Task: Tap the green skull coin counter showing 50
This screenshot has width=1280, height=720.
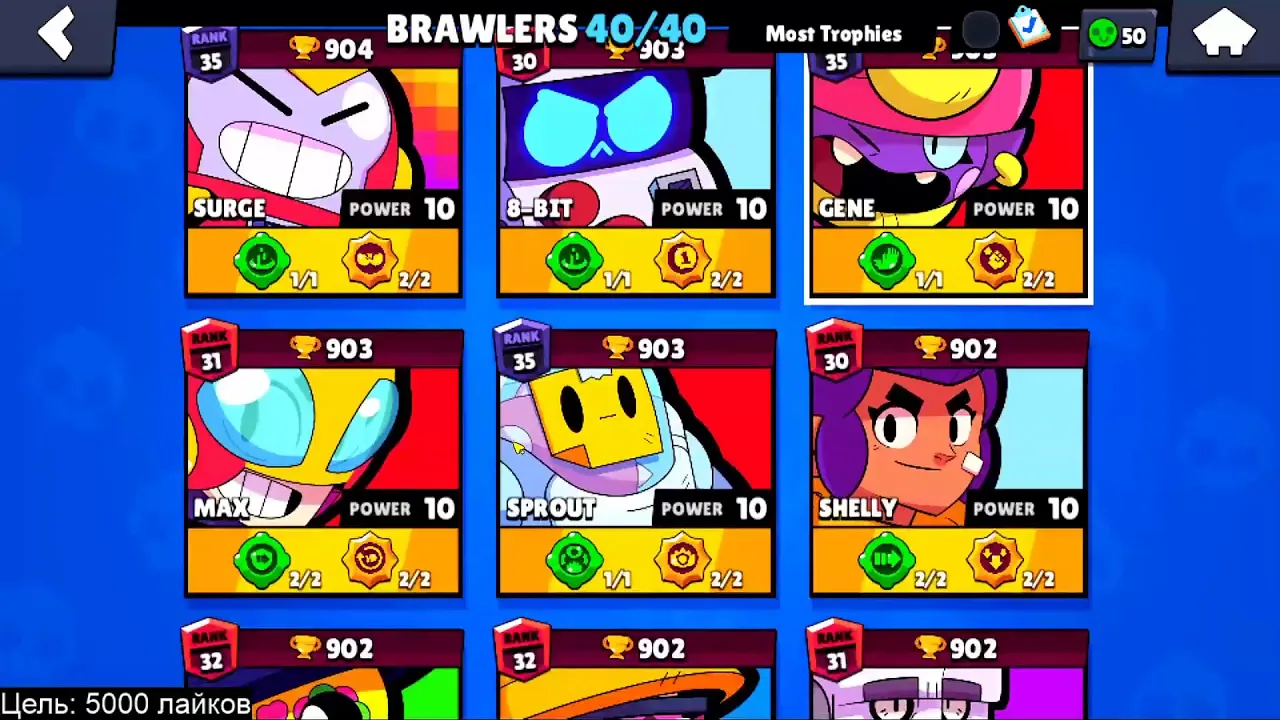Action: point(1118,36)
